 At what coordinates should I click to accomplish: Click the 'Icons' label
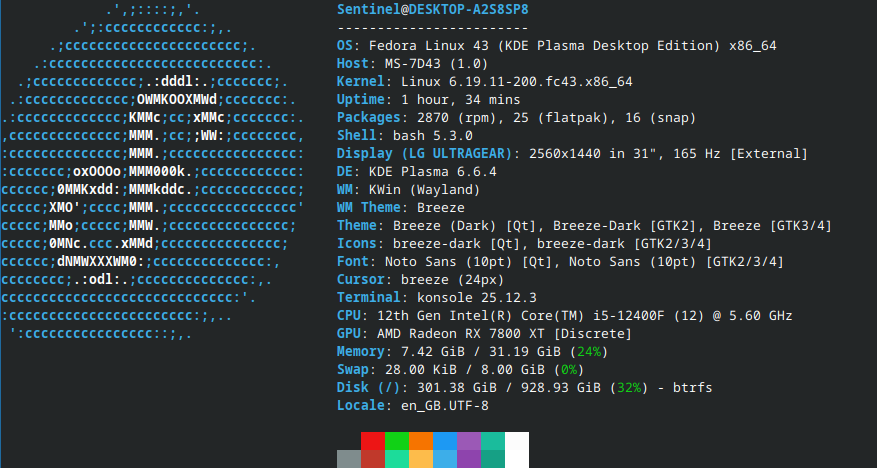click(357, 243)
